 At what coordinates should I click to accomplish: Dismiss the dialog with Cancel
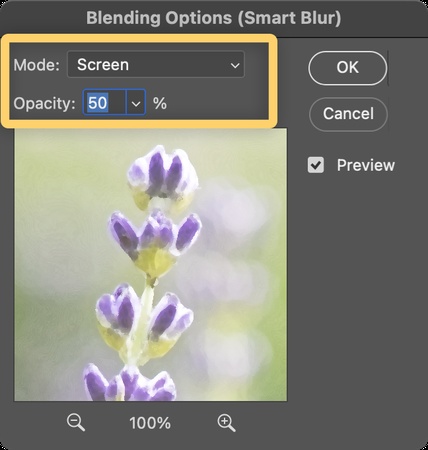click(348, 114)
